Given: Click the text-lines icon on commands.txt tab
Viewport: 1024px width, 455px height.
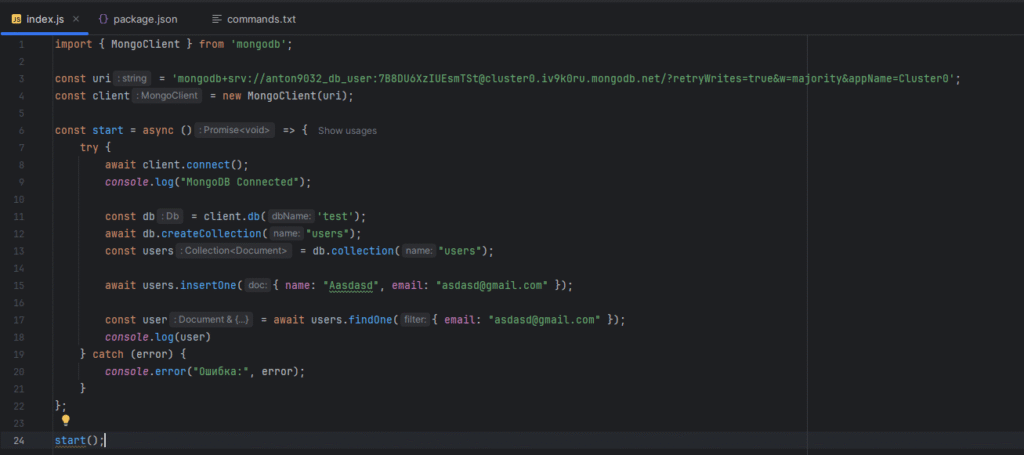Looking at the screenshot, I should point(217,19).
